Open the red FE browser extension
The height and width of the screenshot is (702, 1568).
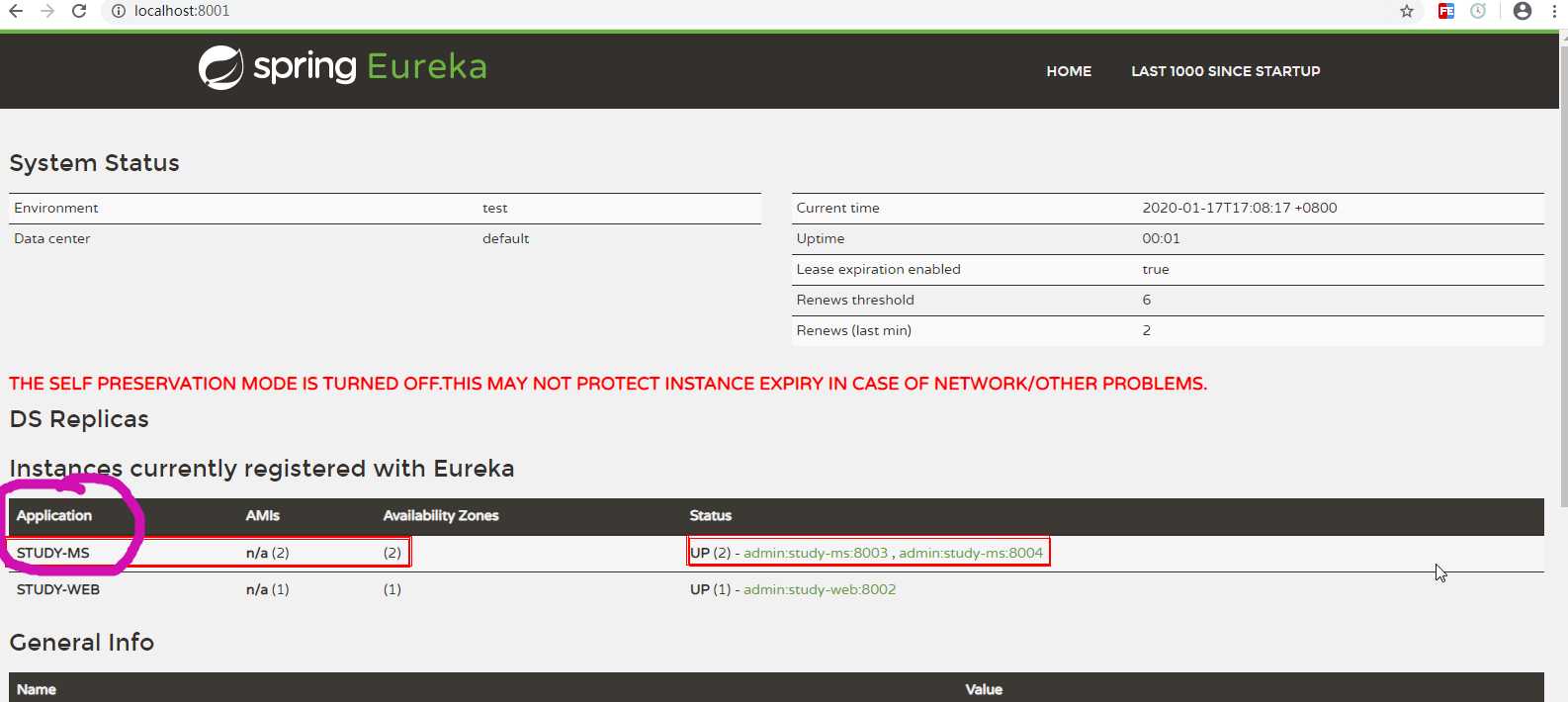(1446, 11)
